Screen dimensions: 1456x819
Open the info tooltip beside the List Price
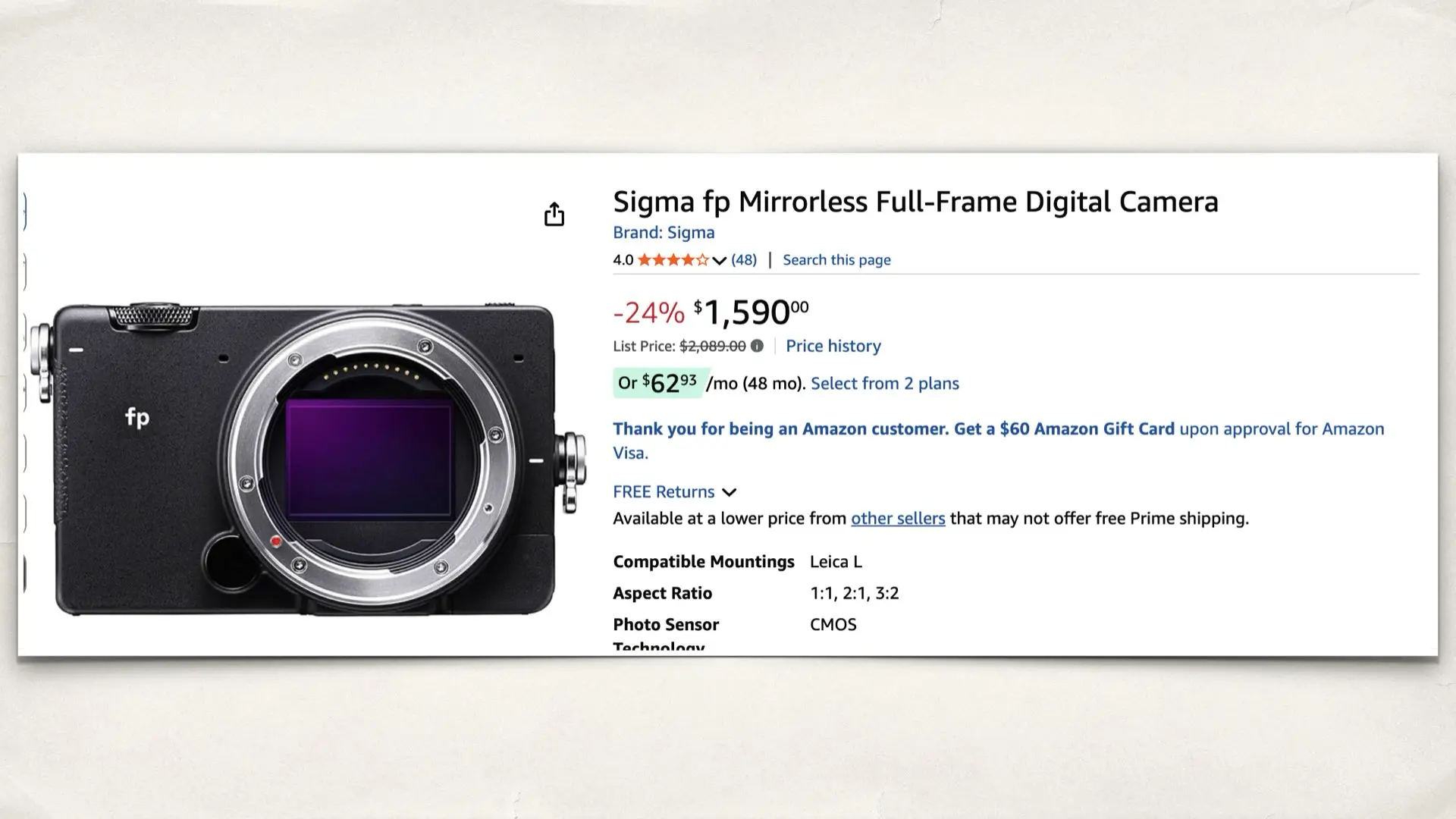click(756, 347)
